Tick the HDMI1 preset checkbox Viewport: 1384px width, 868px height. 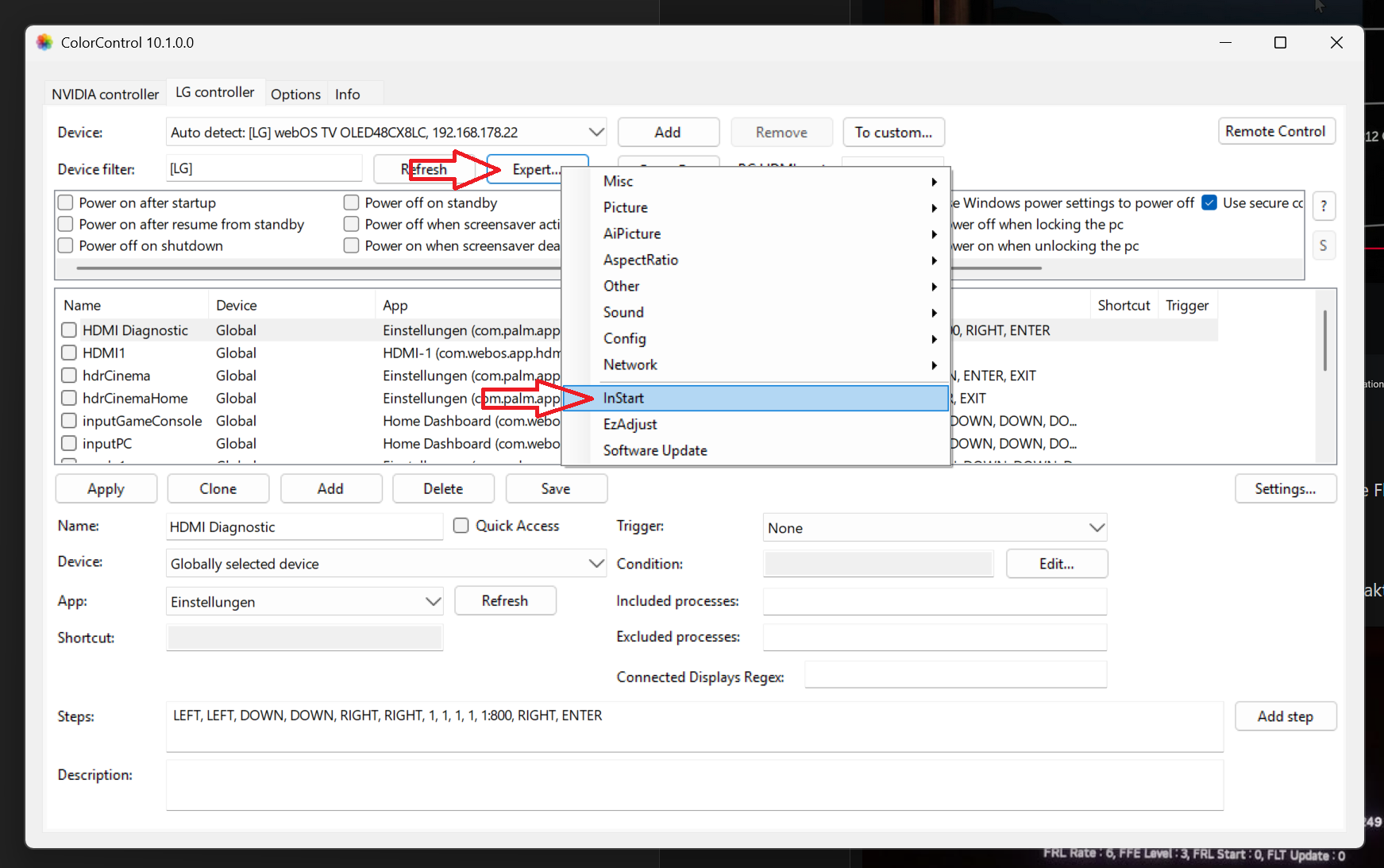(x=69, y=353)
